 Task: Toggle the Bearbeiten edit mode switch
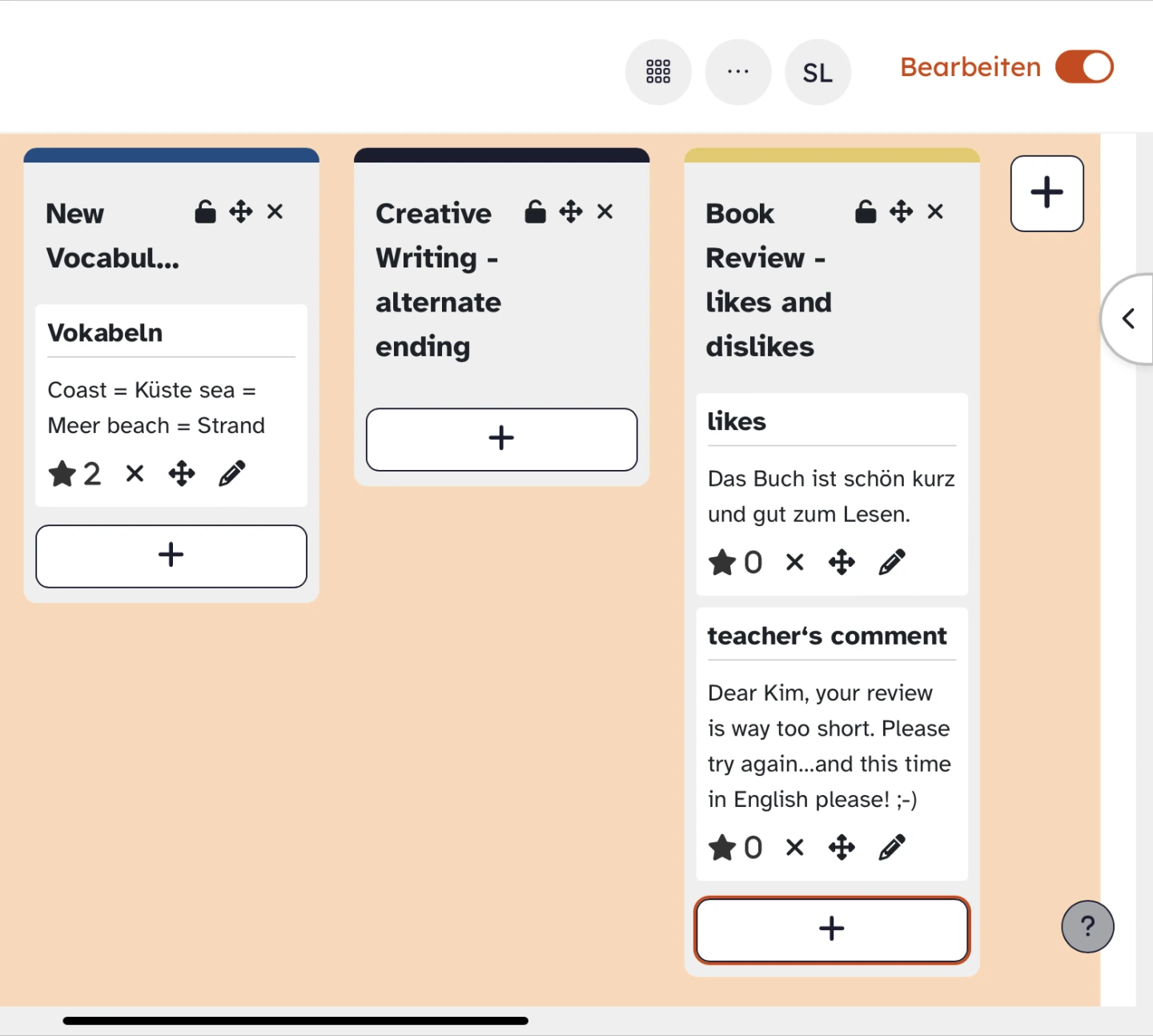point(1083,67)
